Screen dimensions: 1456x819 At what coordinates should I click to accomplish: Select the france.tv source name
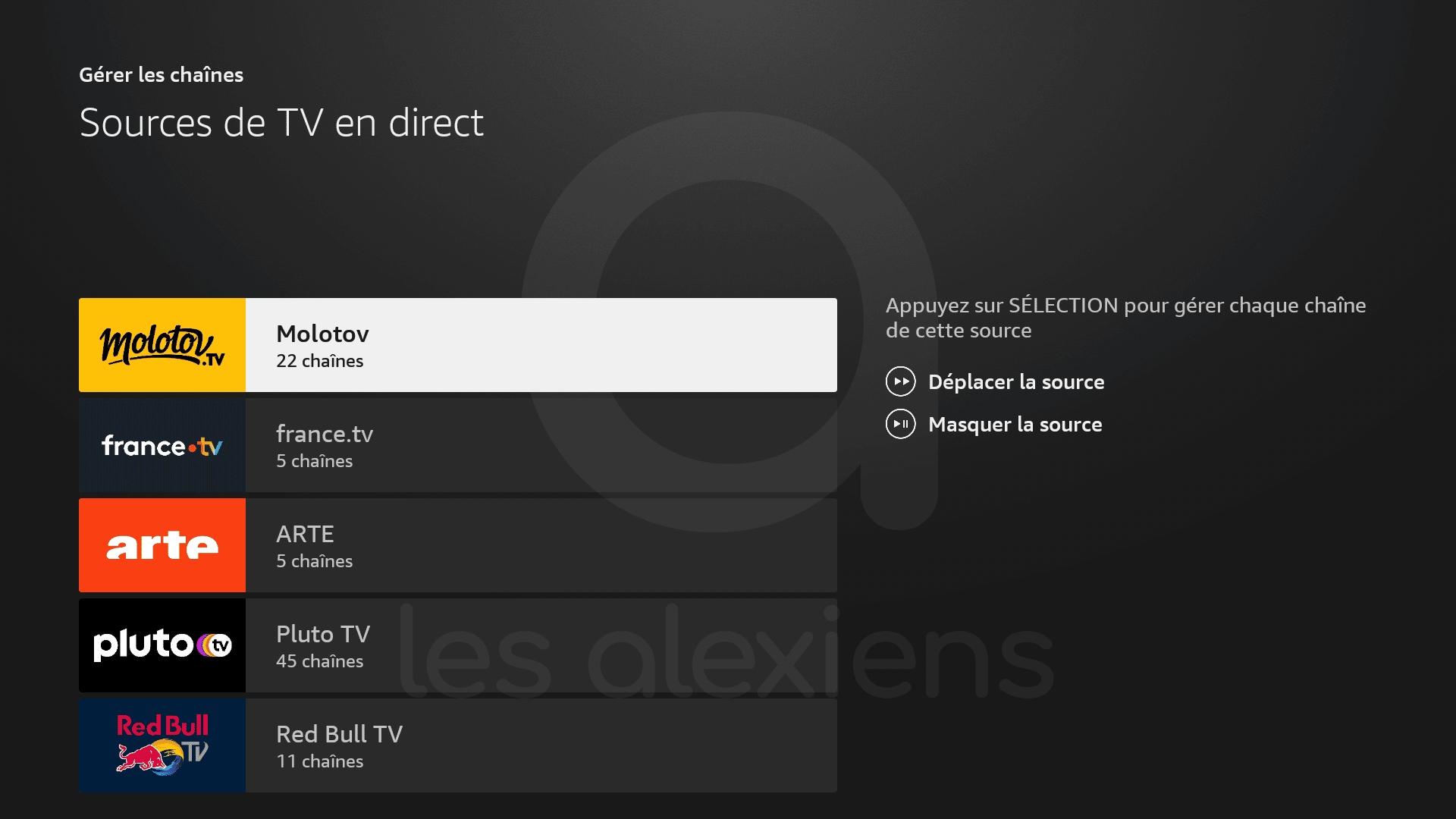point(325,434)
